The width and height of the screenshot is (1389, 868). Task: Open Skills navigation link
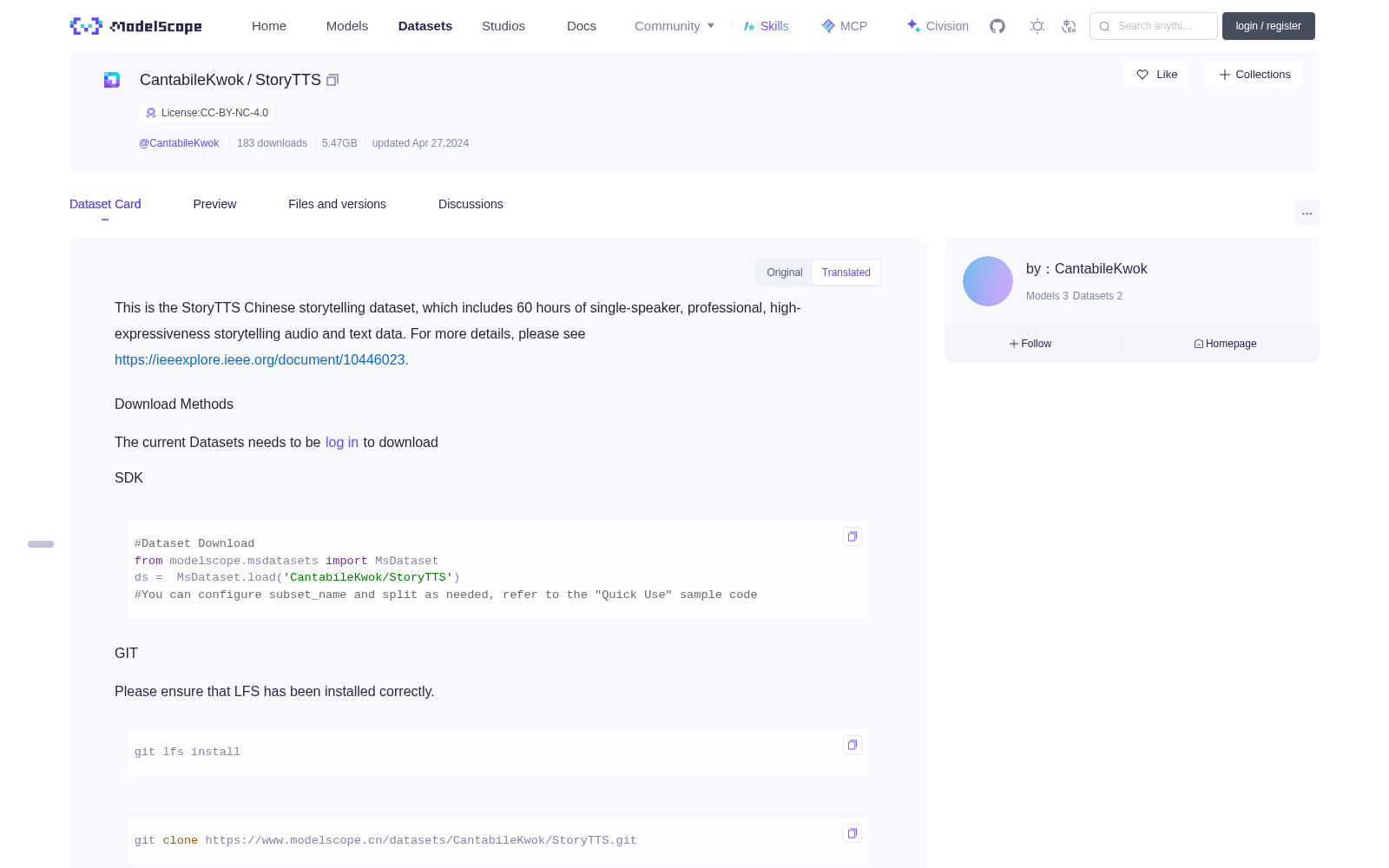pos(767,26)
